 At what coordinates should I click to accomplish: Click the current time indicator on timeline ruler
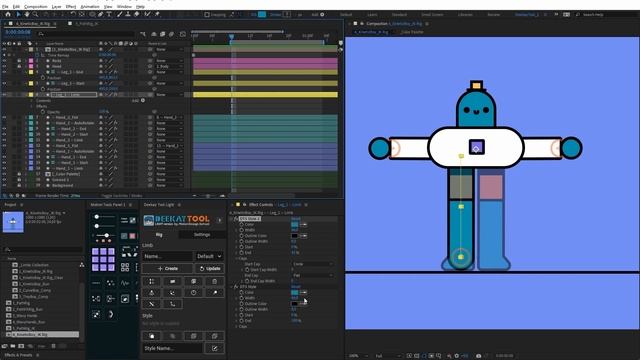tap(231, 37)
